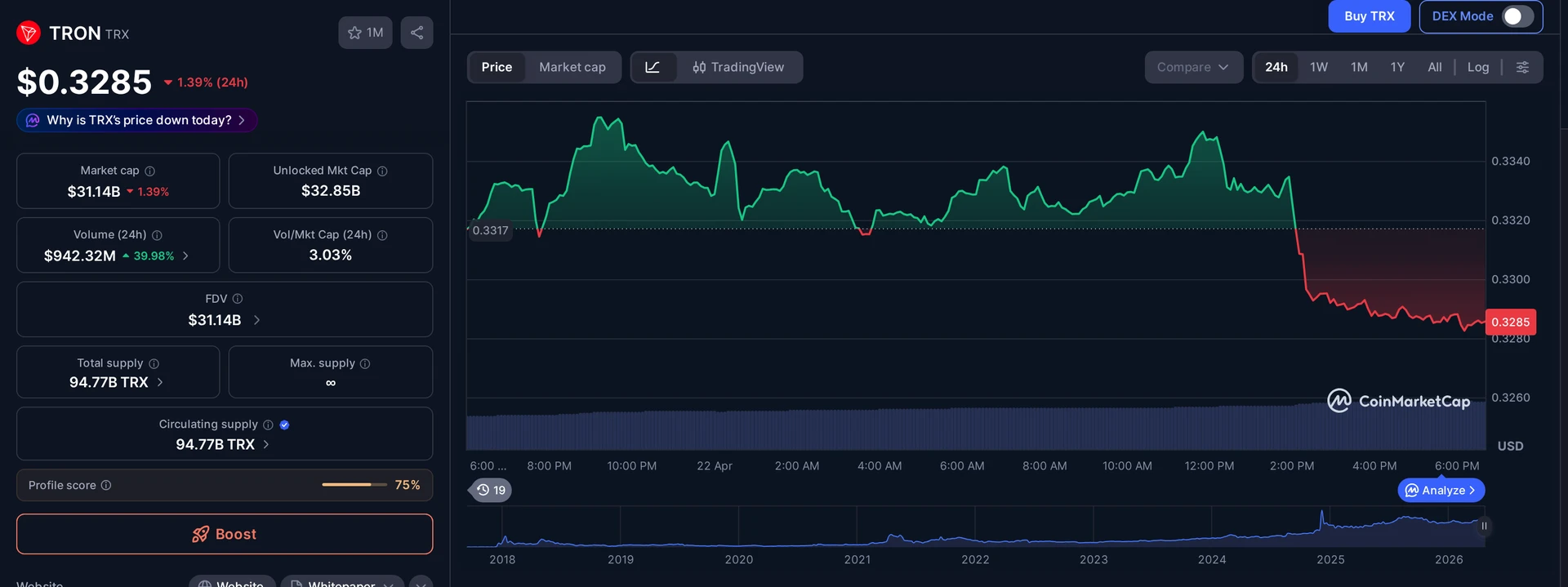Open the events history badge showing 19
Image resolution: width=1568 pixels, height=587 pixels.
(x=491, y=490)
